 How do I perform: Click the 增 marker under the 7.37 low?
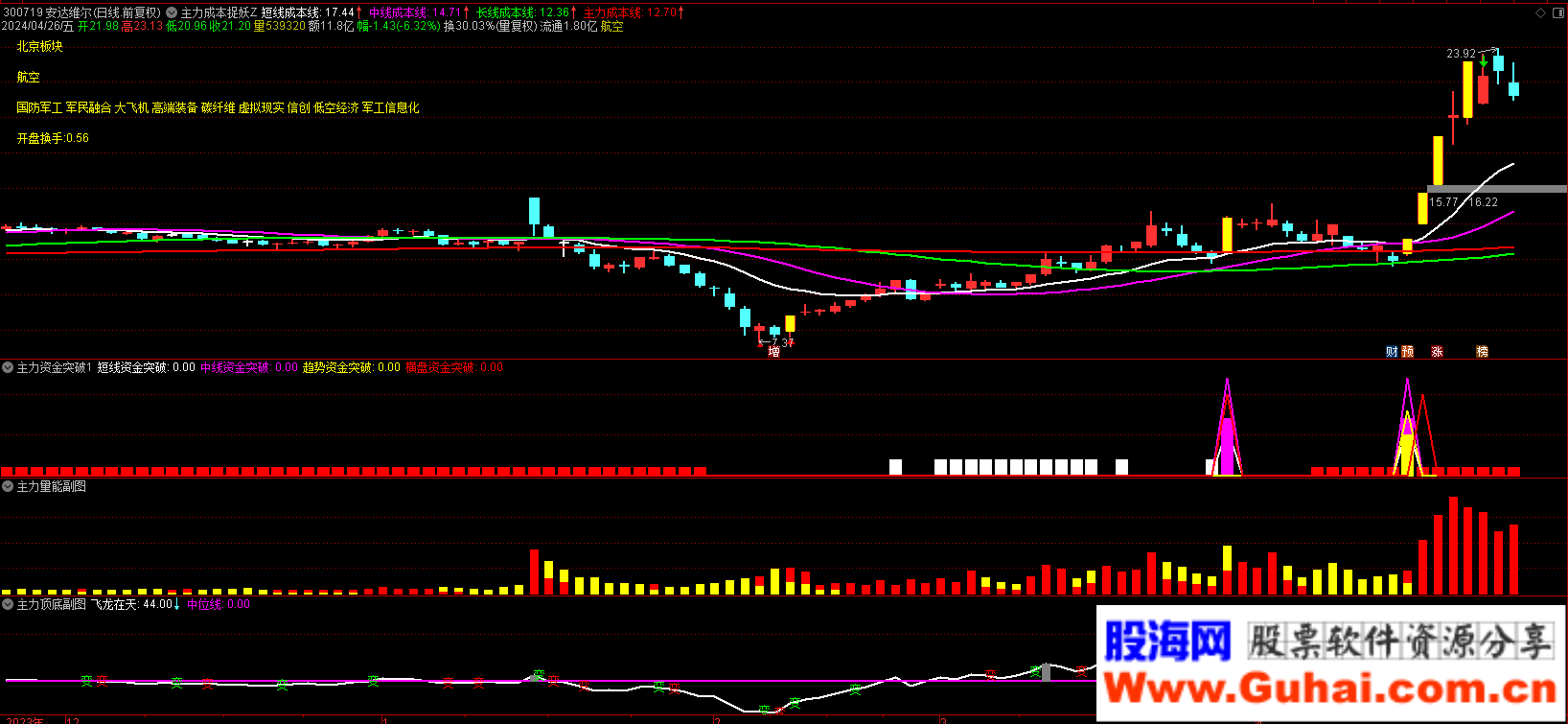(x=773, y=352)
